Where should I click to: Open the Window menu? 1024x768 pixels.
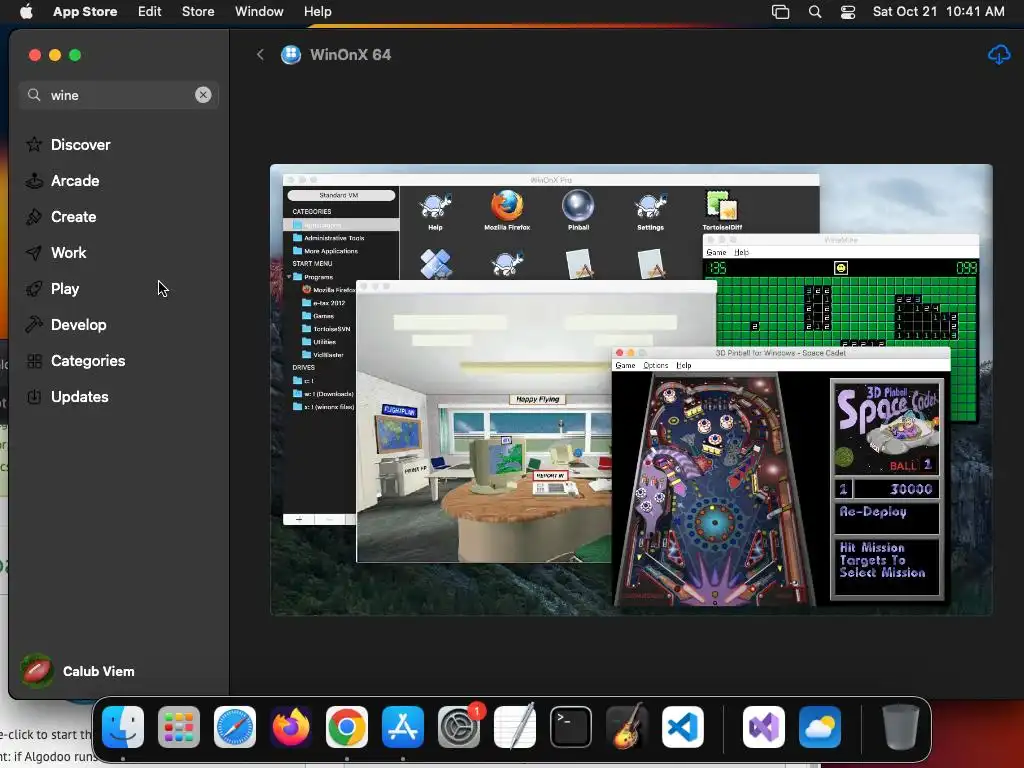(x=259, y=11)
